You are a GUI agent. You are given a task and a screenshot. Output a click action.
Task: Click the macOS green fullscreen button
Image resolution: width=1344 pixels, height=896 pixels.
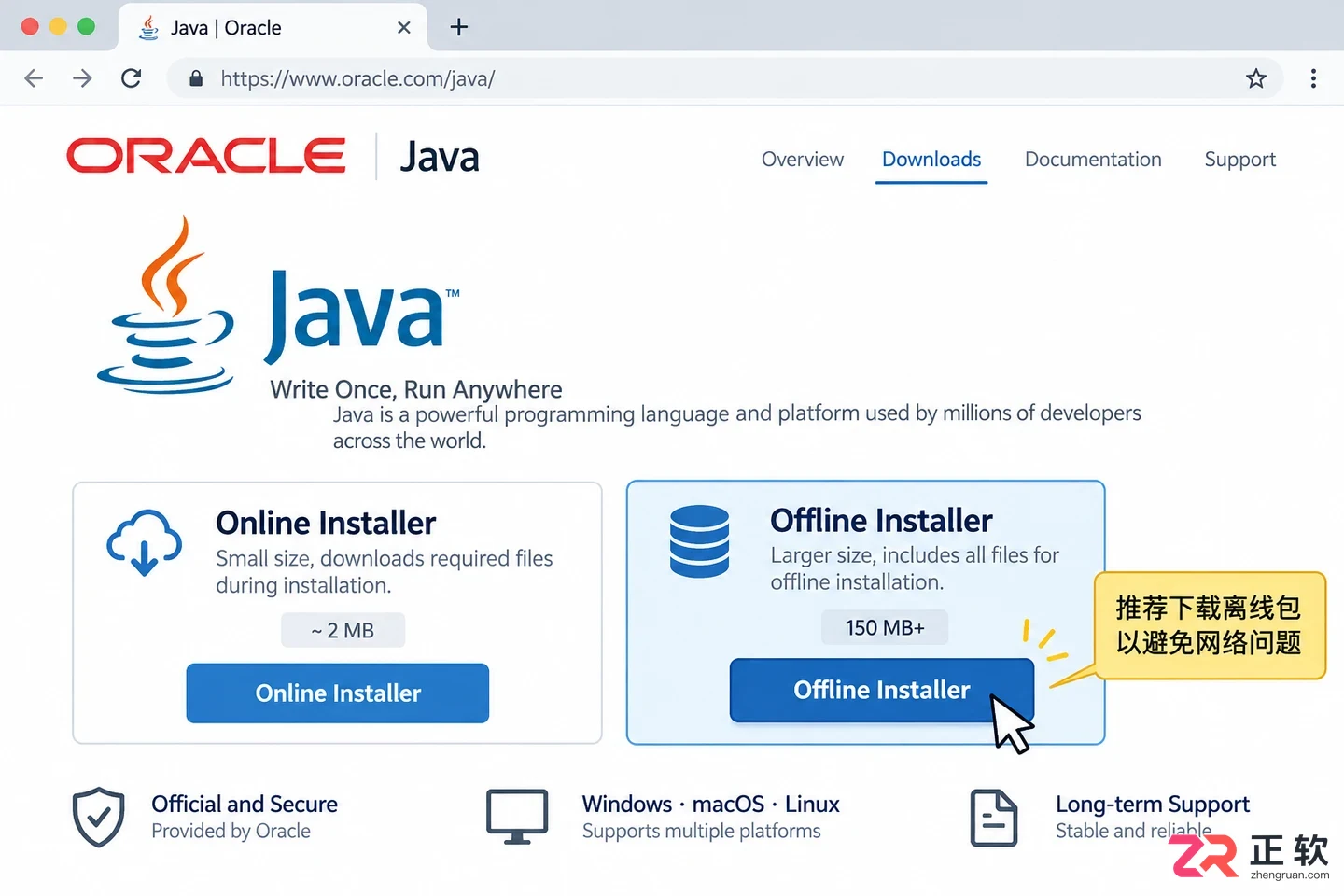coord(86,26)
